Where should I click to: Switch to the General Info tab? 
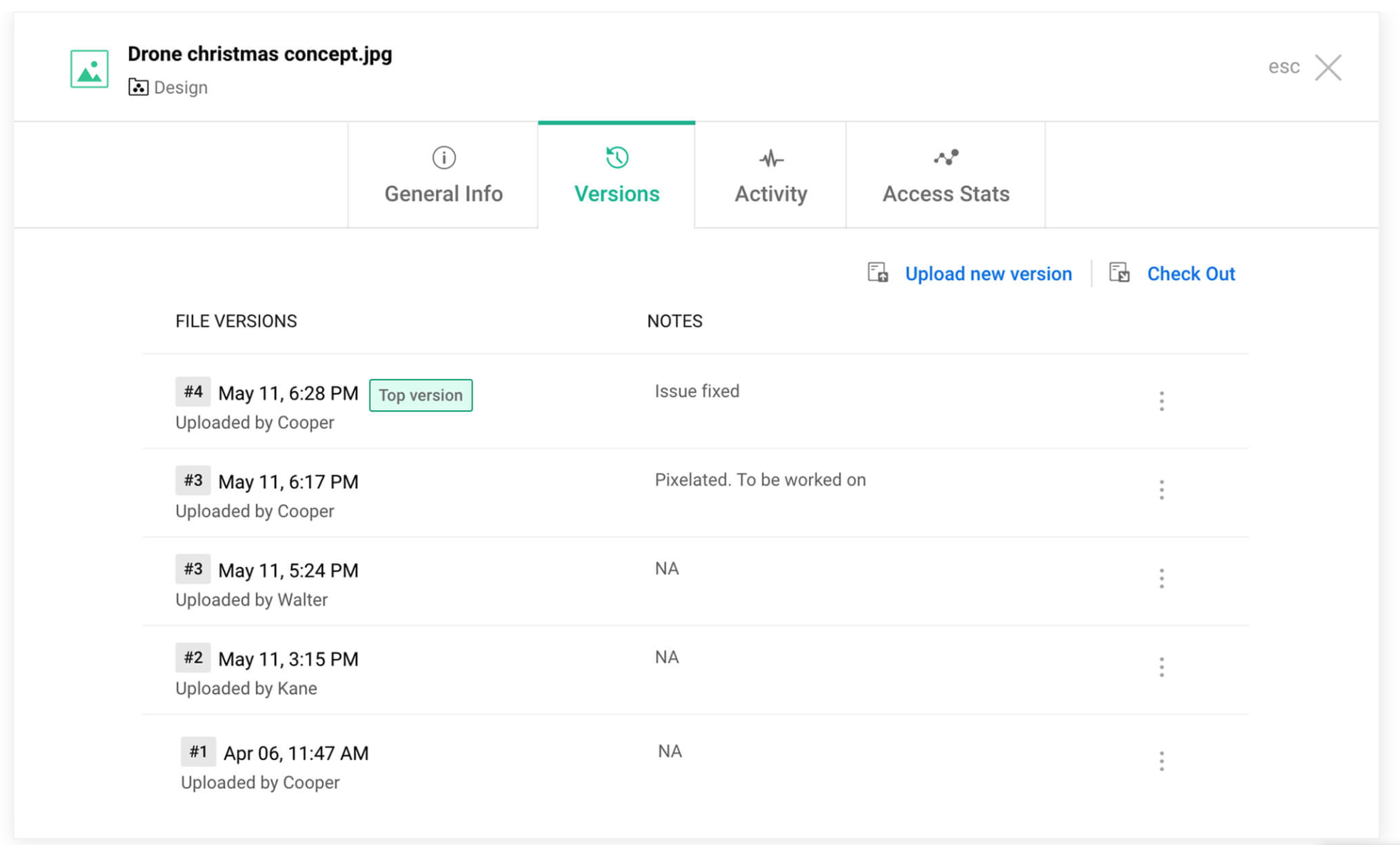point(443,193)
